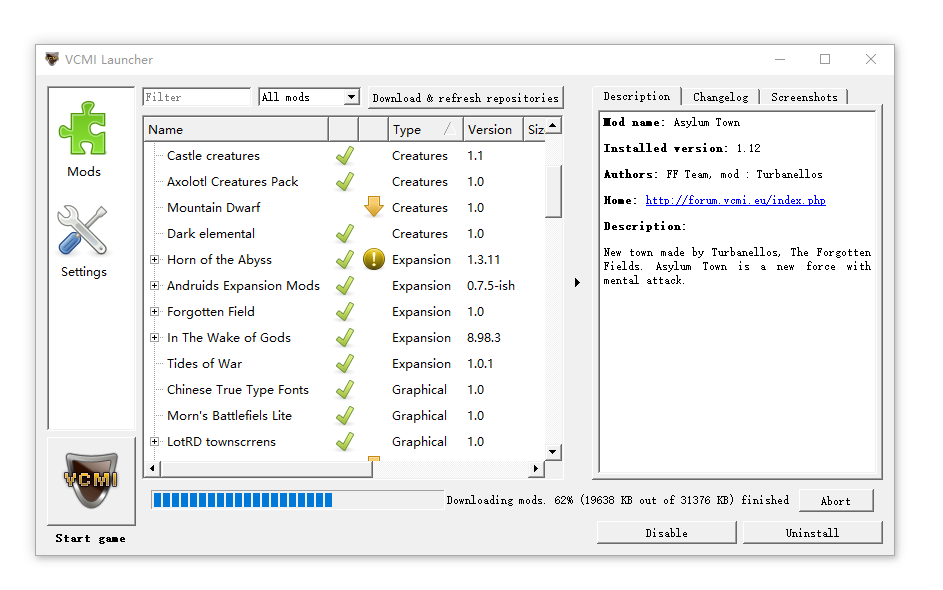Screen dimensions: 943x590
Task: Click the enabled checkmark for Dark elemental
Action: tap(344, 234)
